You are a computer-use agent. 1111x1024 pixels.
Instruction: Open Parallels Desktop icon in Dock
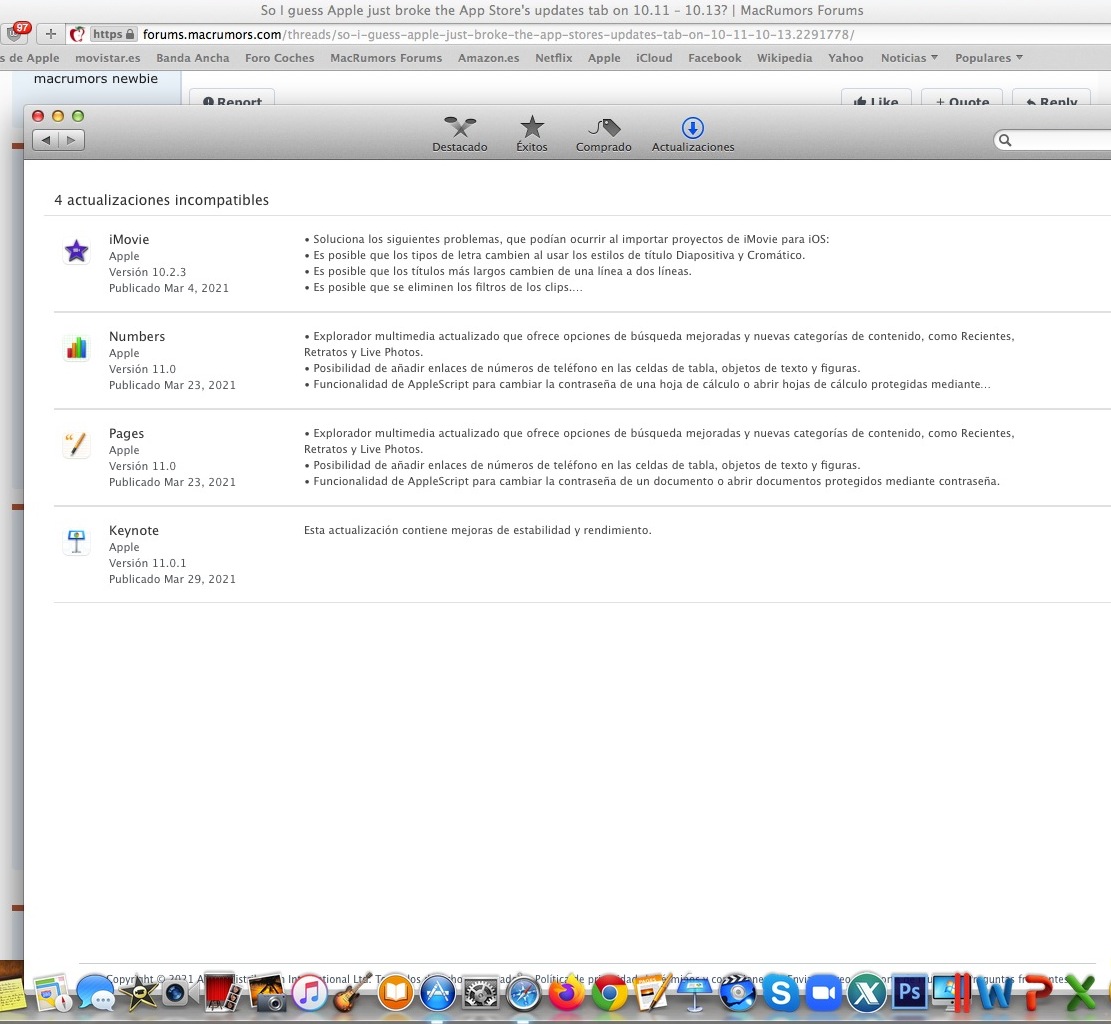point(952,993)
